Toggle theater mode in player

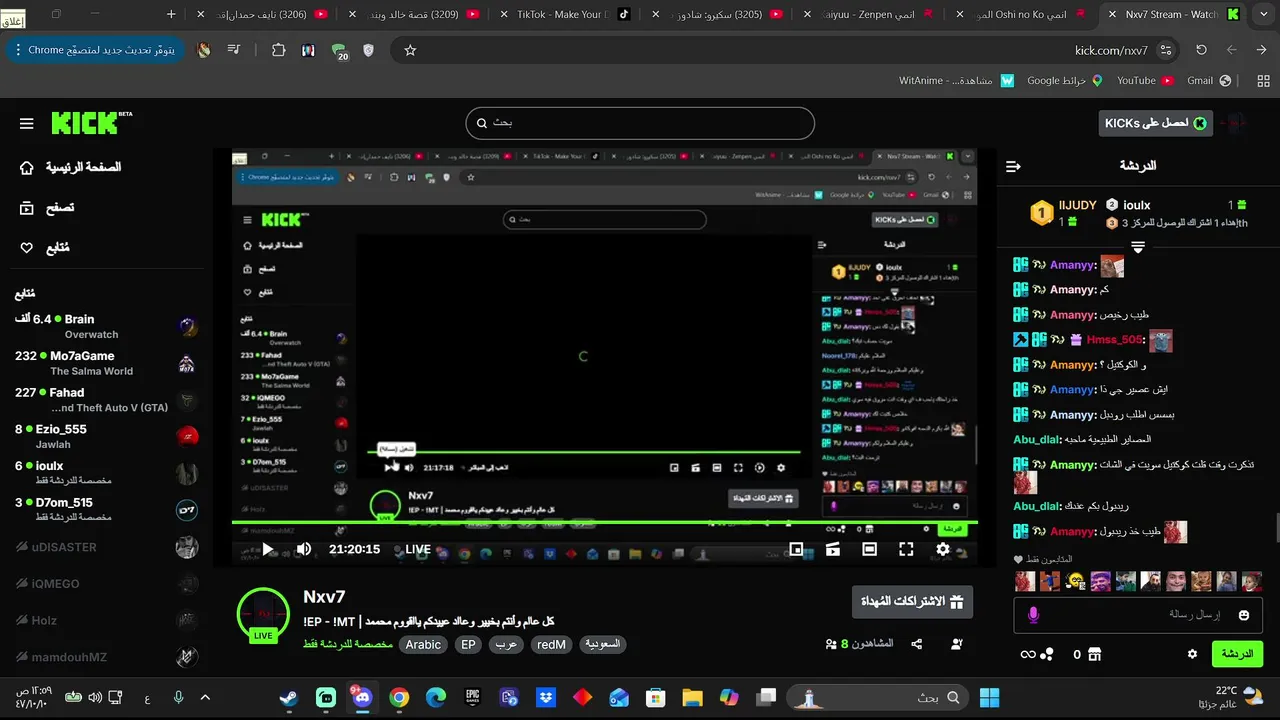(x=870, y=549)
